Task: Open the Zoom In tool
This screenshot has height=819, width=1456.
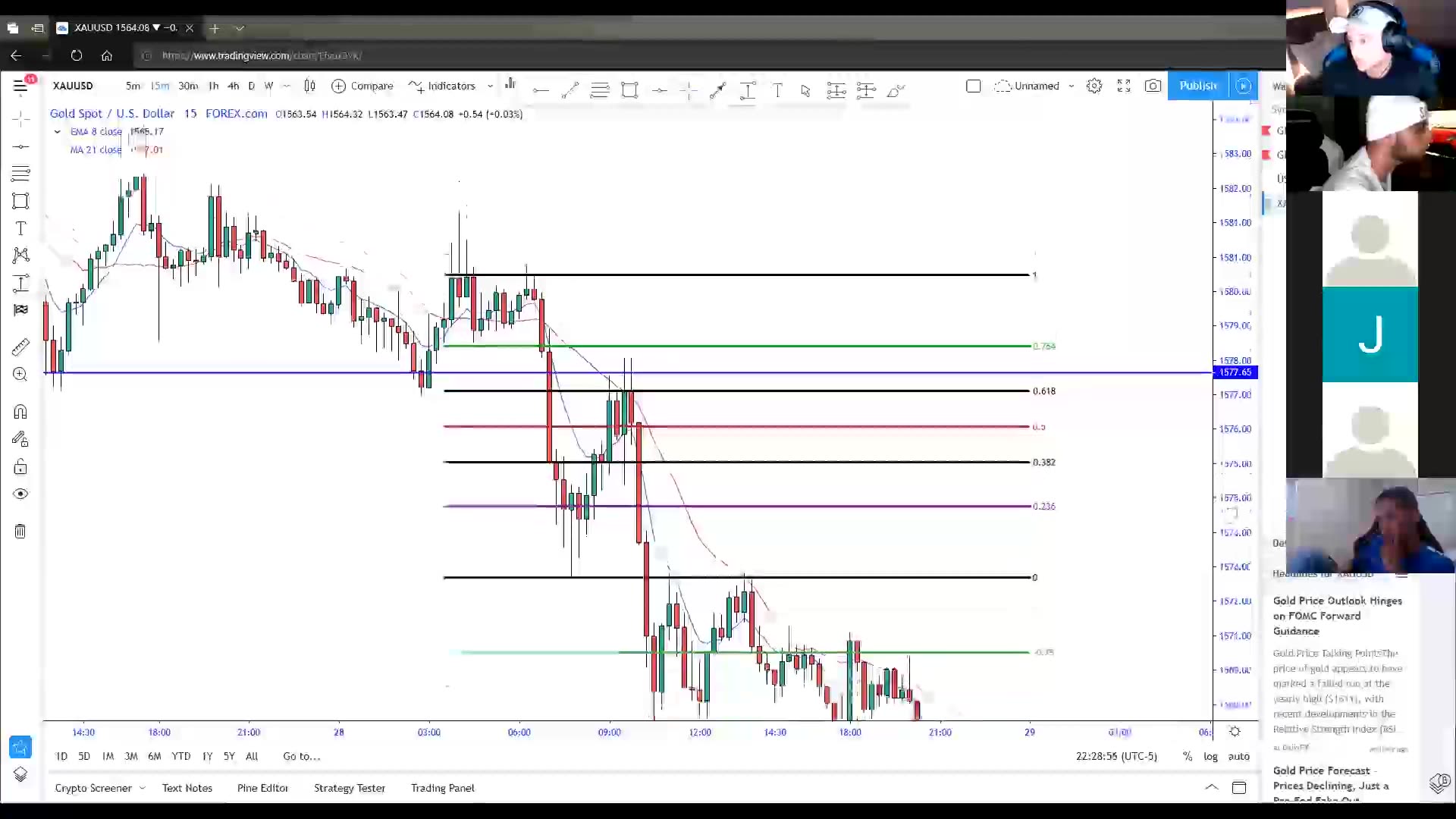Action: (20, 374)
